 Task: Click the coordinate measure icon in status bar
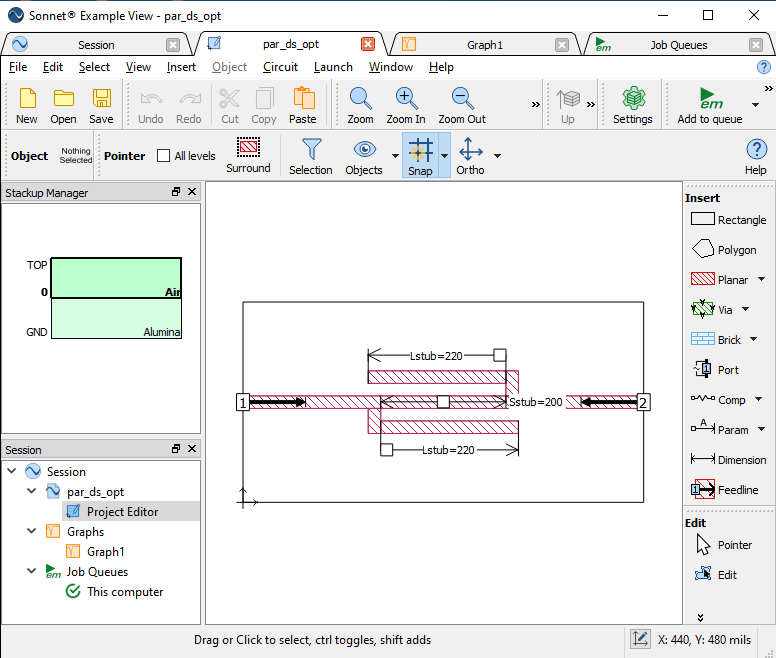(639, 639)
